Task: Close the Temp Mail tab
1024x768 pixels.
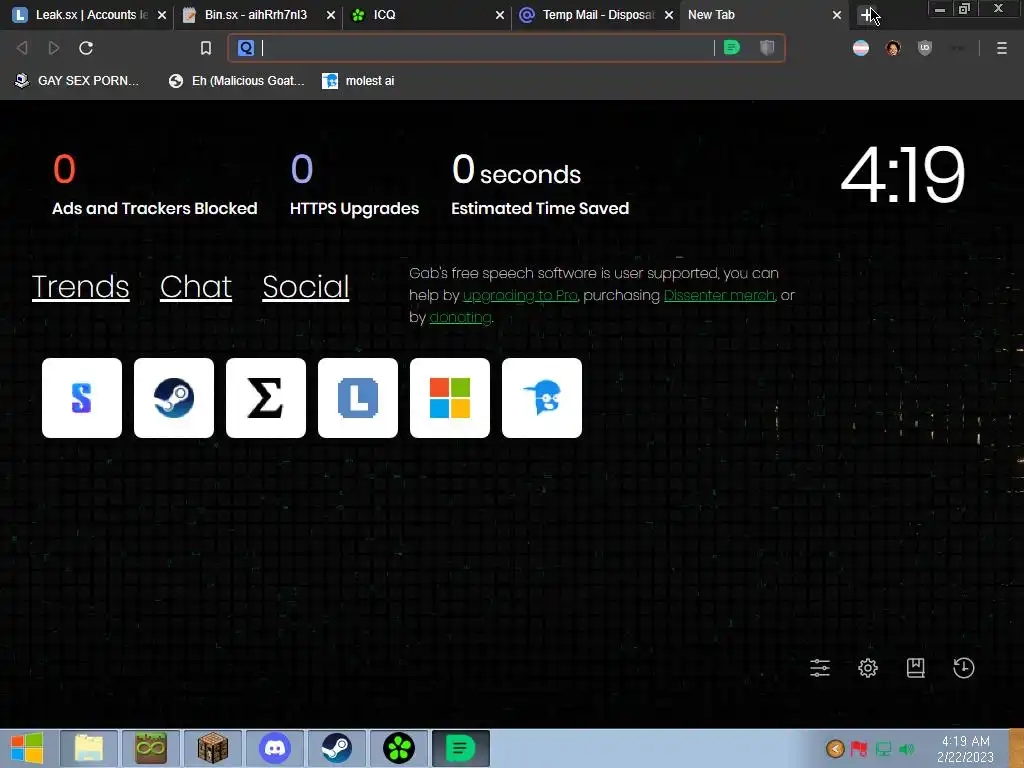Action: coord(669,14)
